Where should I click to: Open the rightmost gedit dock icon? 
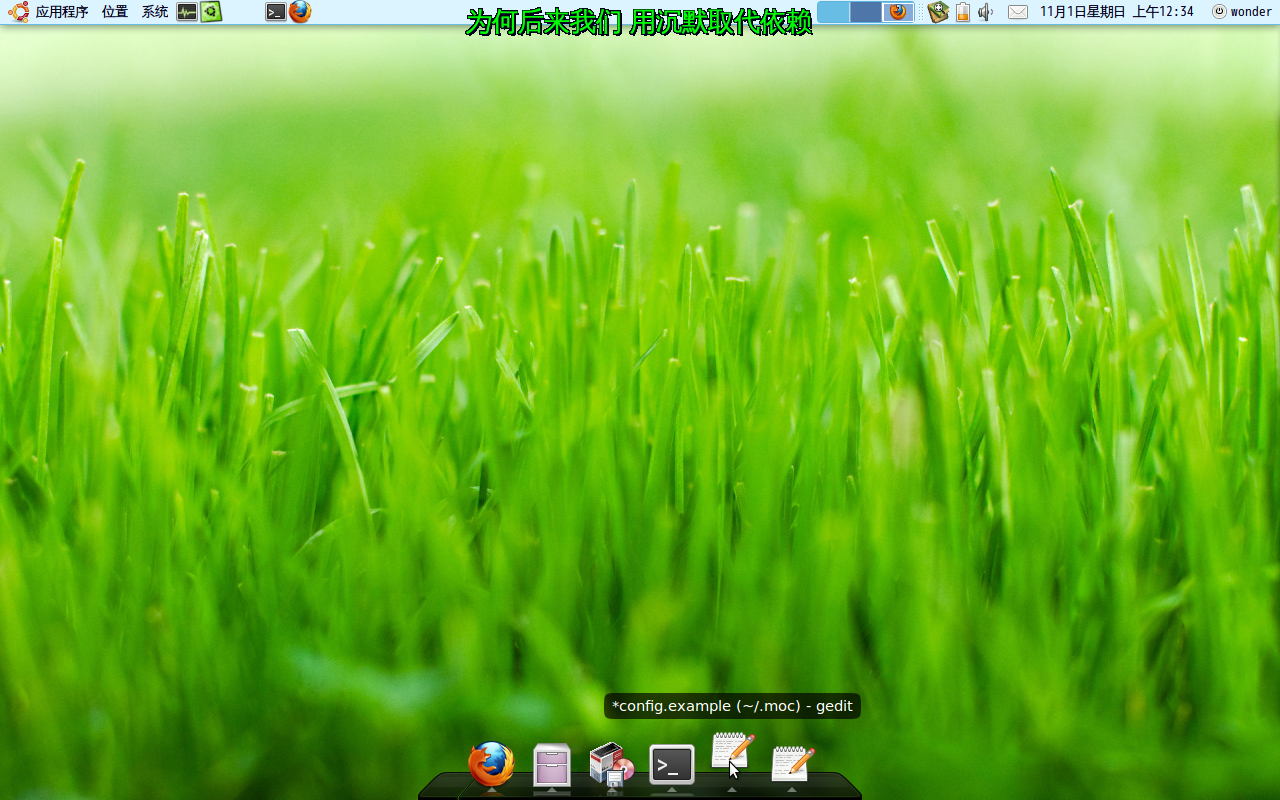point(793,764)
